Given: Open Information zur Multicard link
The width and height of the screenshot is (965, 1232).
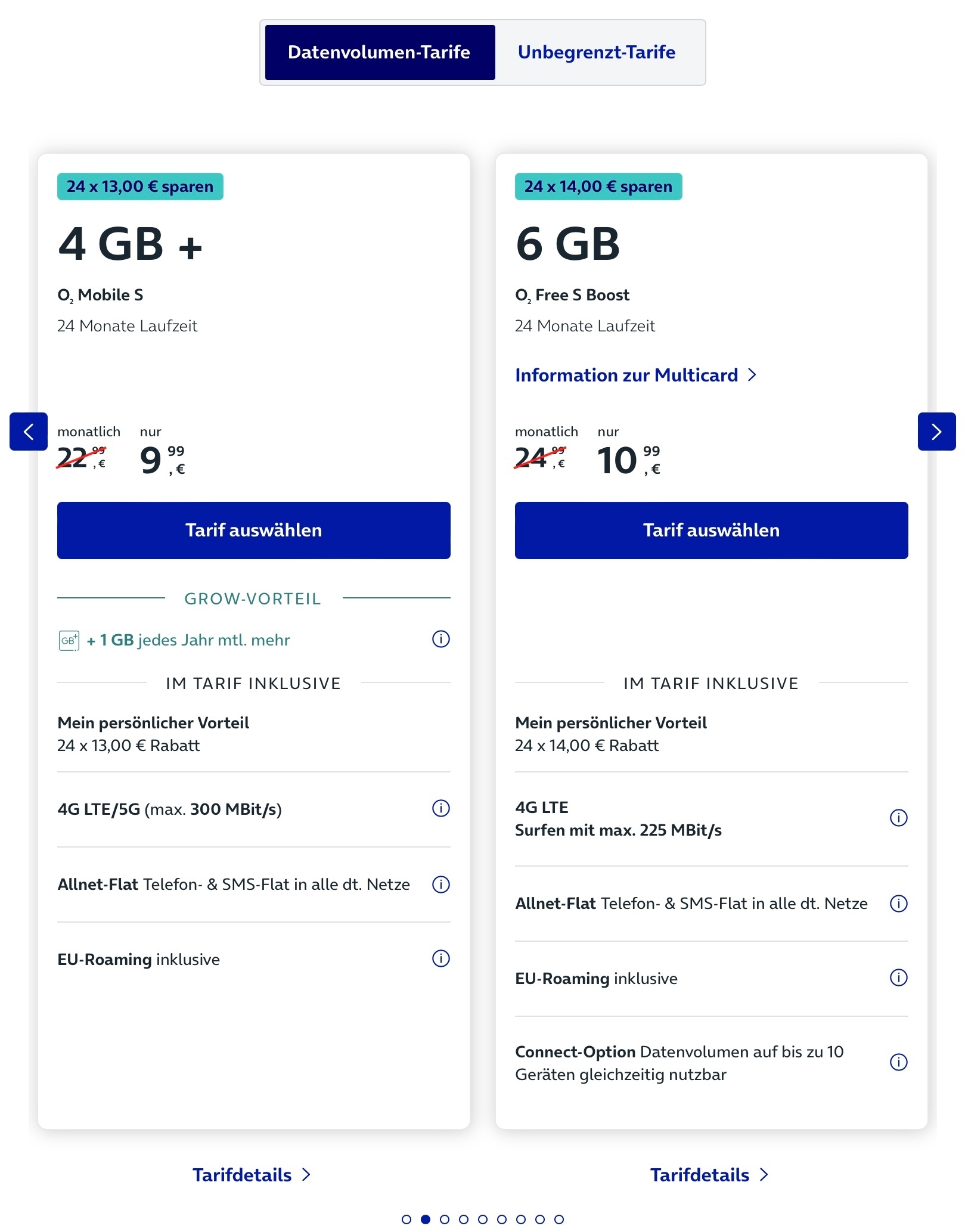Looking at the screenshot, I should click(x=636, y=375).
